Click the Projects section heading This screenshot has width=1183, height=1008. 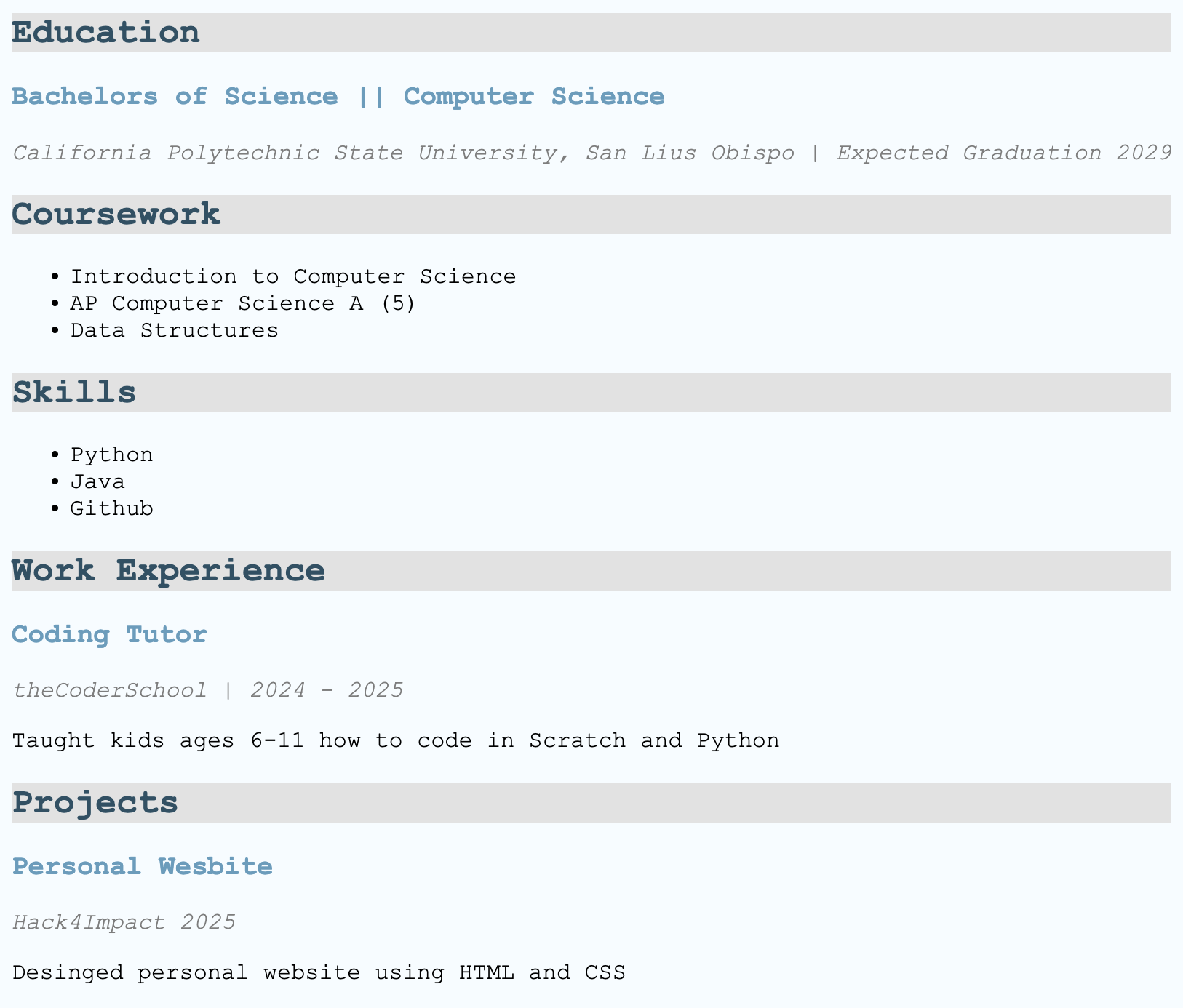pos(95,804)
